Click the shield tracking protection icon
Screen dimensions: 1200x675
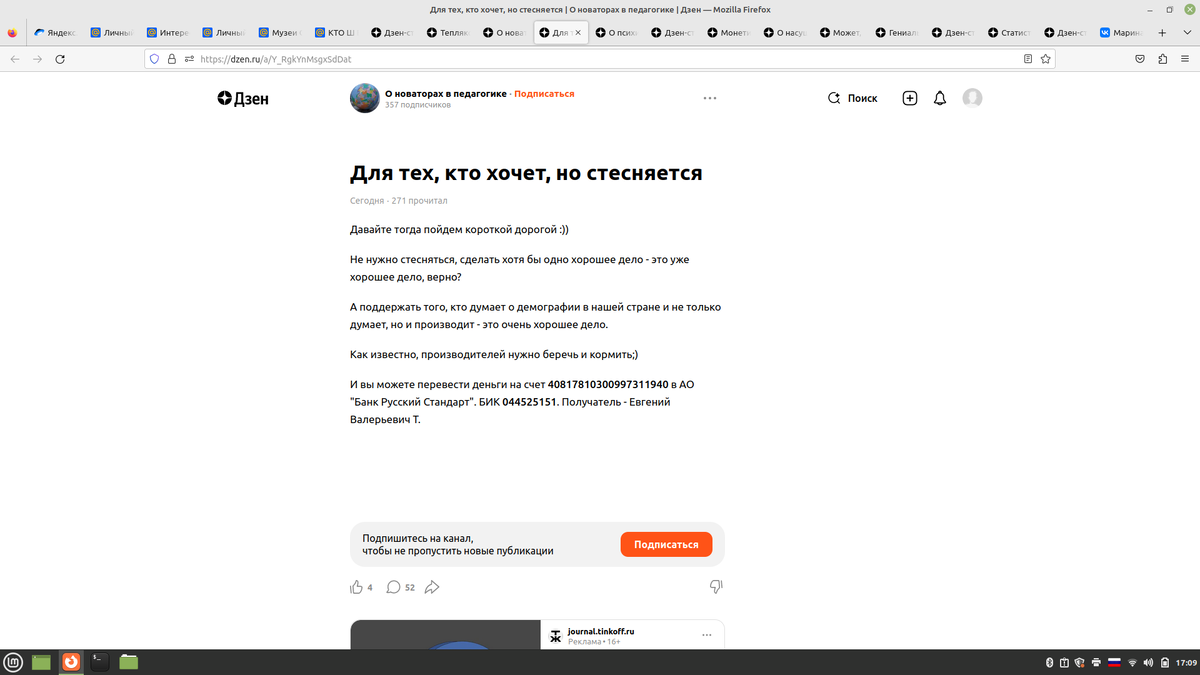(x=154, y=59)
